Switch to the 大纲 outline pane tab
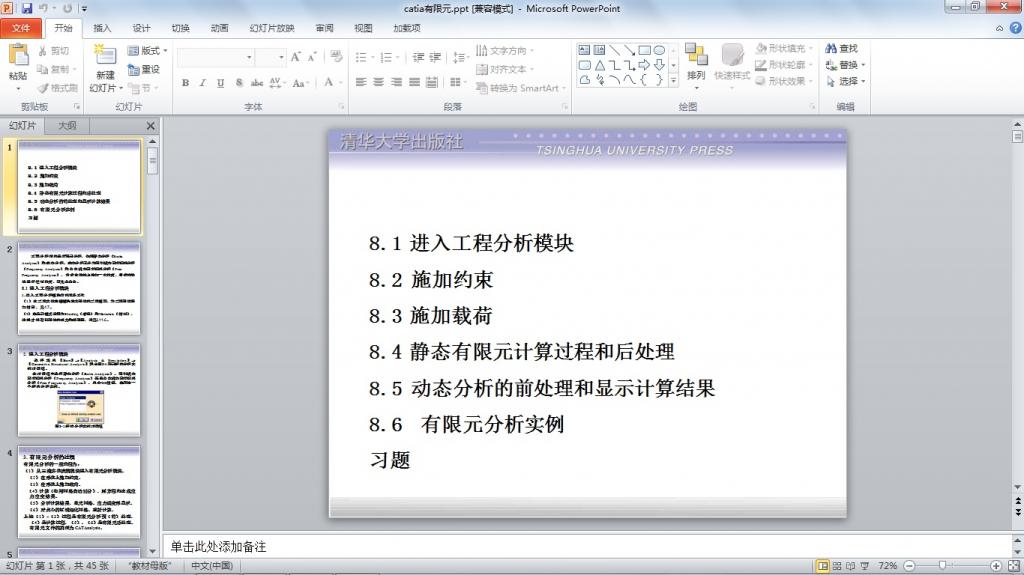This screenshot has width=1024, height=575. [67, 125]
